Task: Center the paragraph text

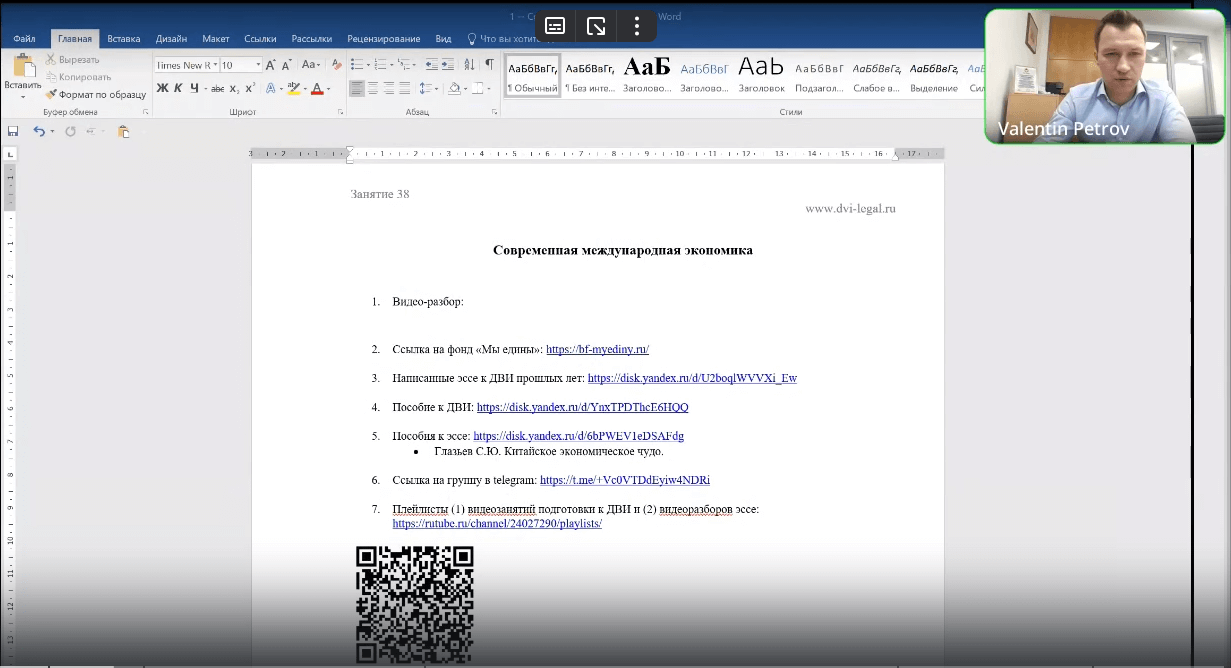Action: coord(373,88)
